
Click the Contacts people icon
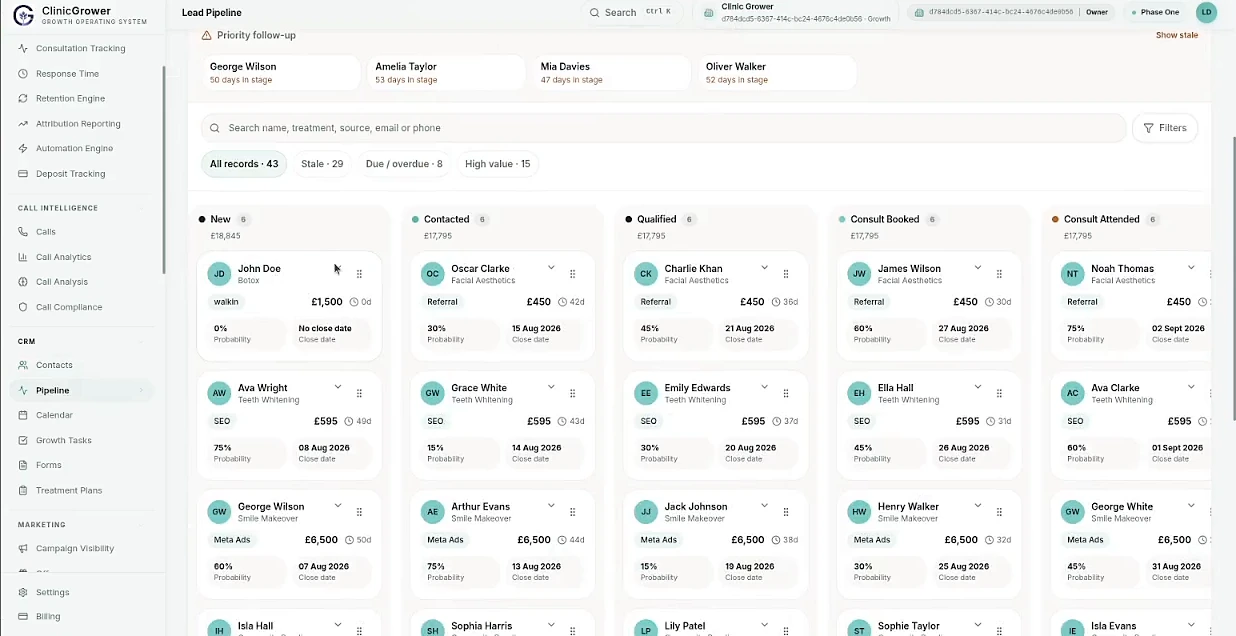tap(23, 365)
